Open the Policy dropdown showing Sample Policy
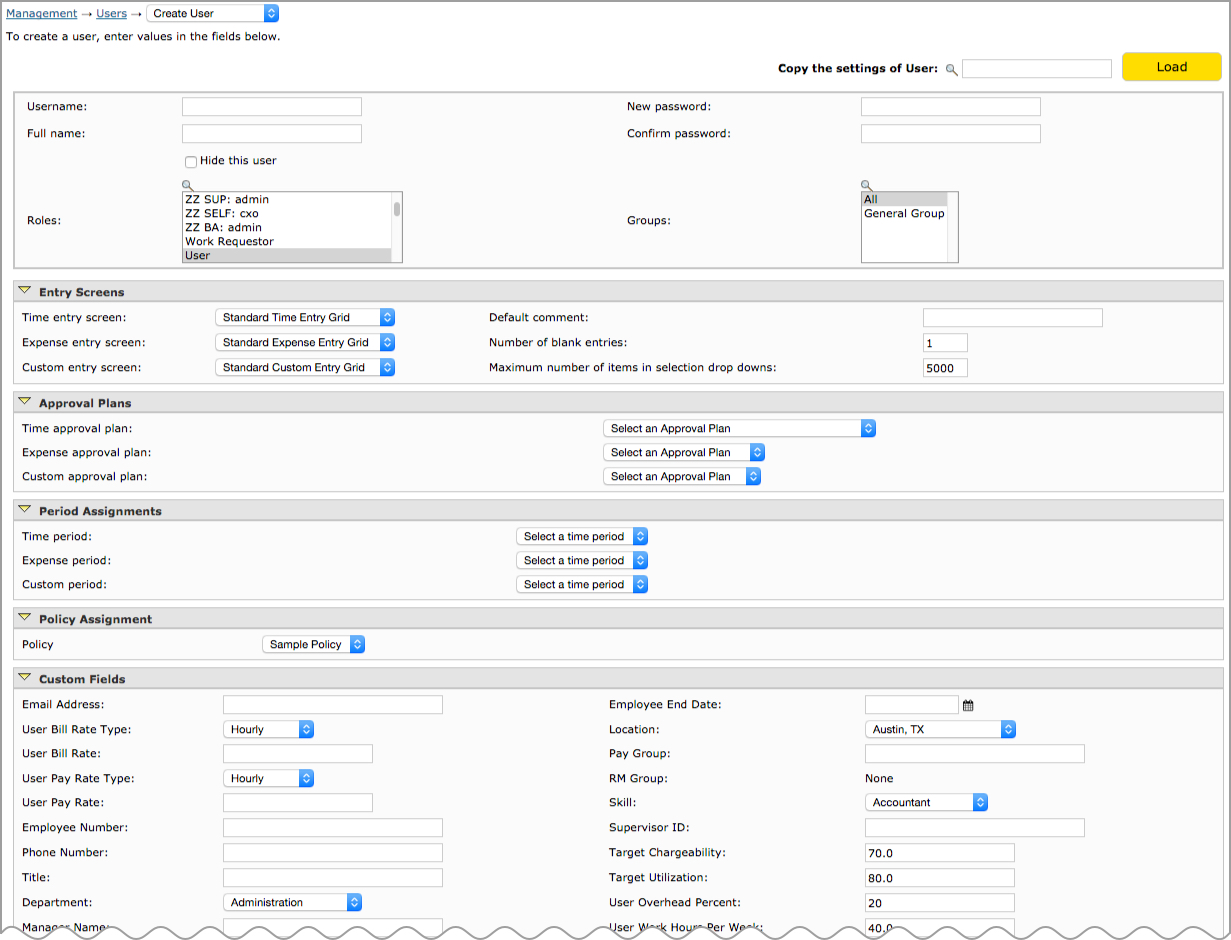Viewport: 1231px width, 940px height. click(x=314, y=644)
